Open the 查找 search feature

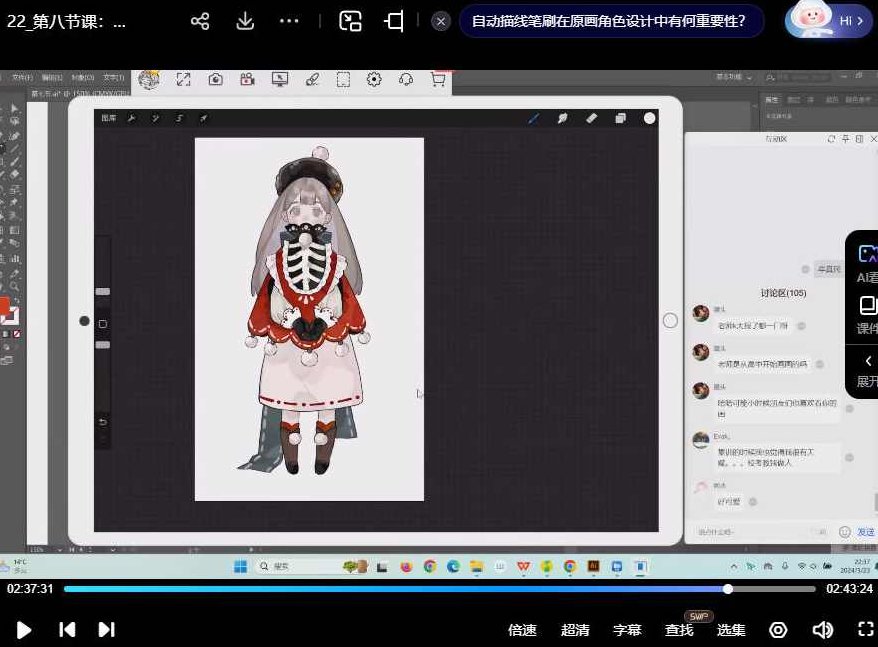679,630
